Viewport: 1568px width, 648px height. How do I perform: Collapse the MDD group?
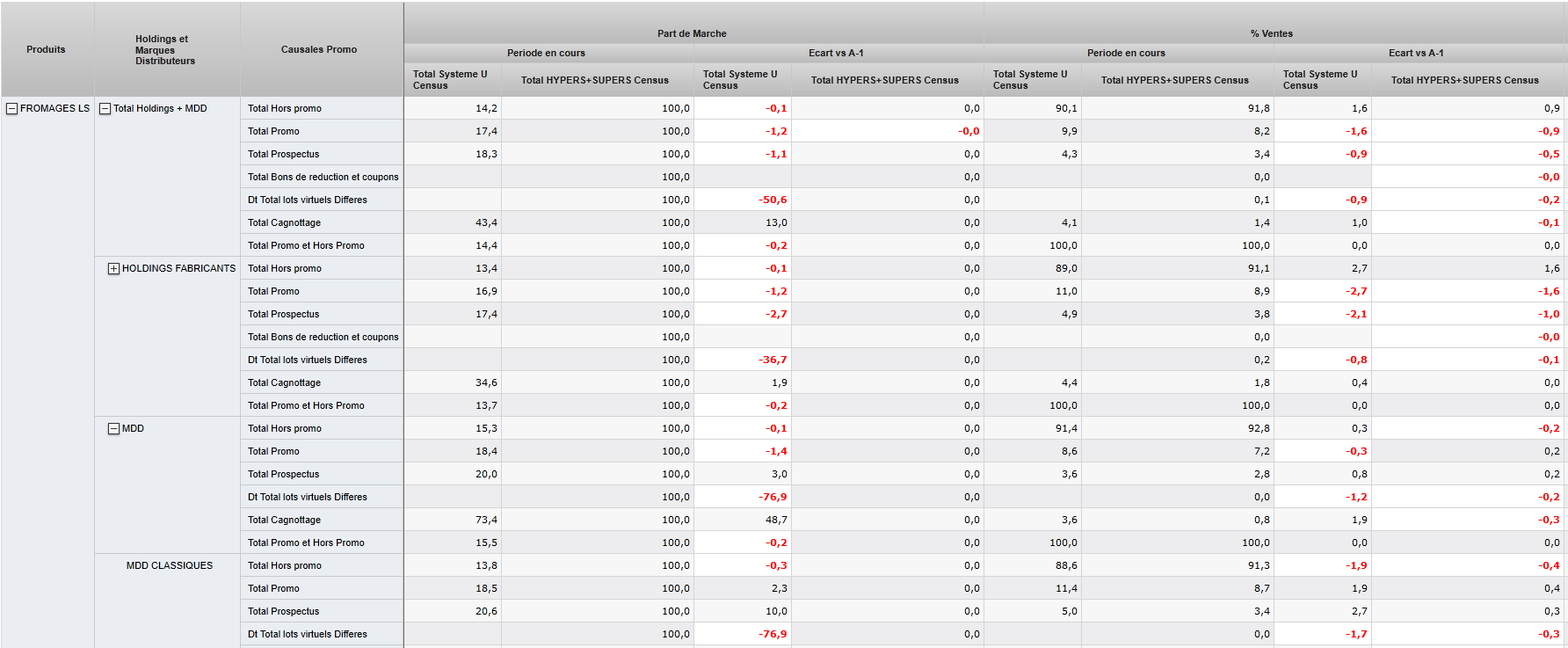114,429
